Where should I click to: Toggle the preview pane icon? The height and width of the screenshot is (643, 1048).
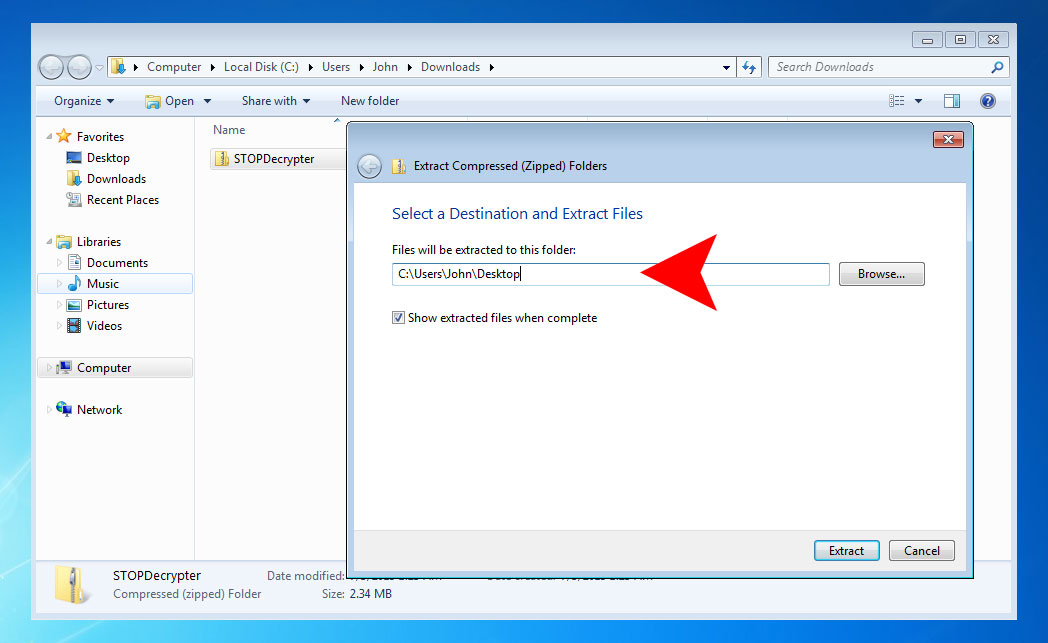tap(952, 101)
